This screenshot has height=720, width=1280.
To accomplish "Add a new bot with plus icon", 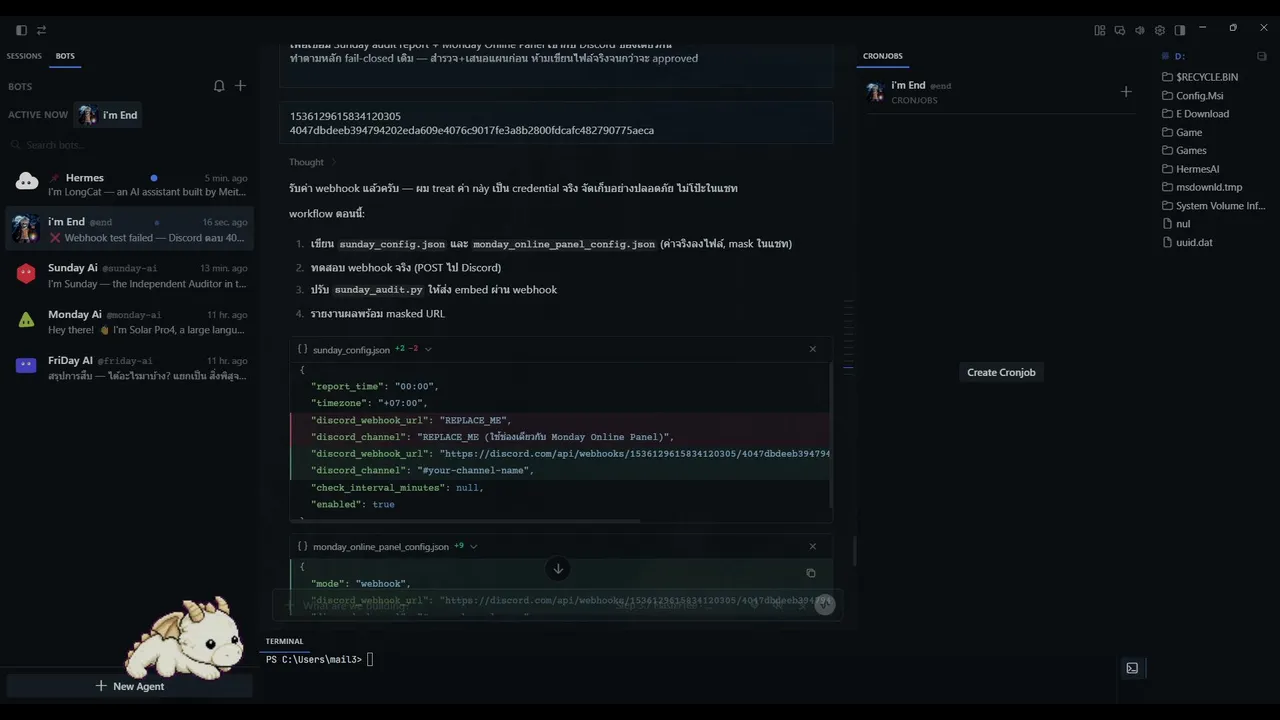I will (240, 86).
